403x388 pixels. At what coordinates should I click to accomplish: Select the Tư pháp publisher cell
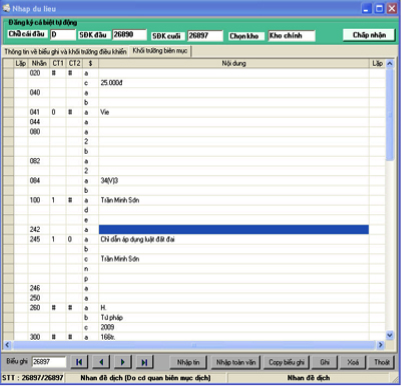234,317
